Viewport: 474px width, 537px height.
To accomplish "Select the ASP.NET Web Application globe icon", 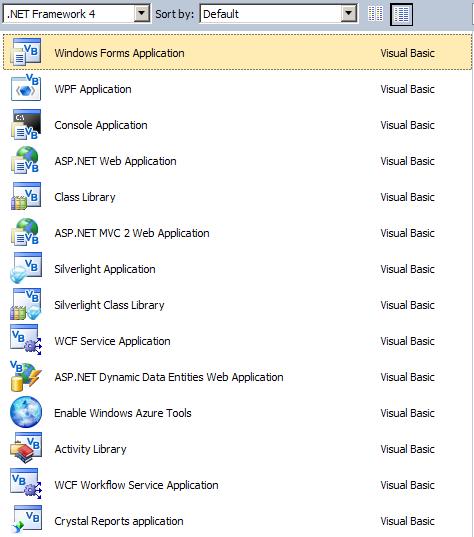I will [x=25, y=160].
